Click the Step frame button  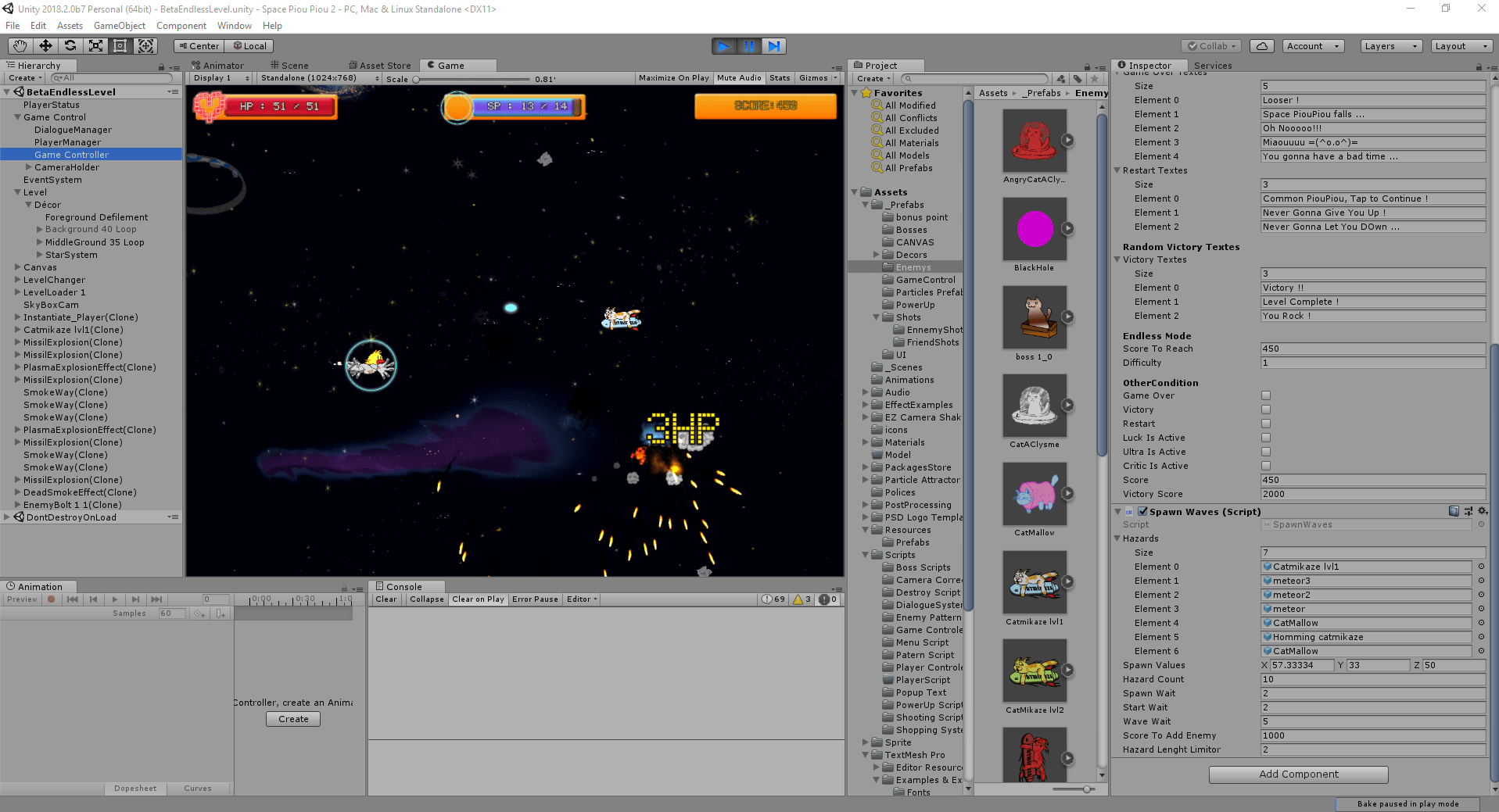coord(773,46)
